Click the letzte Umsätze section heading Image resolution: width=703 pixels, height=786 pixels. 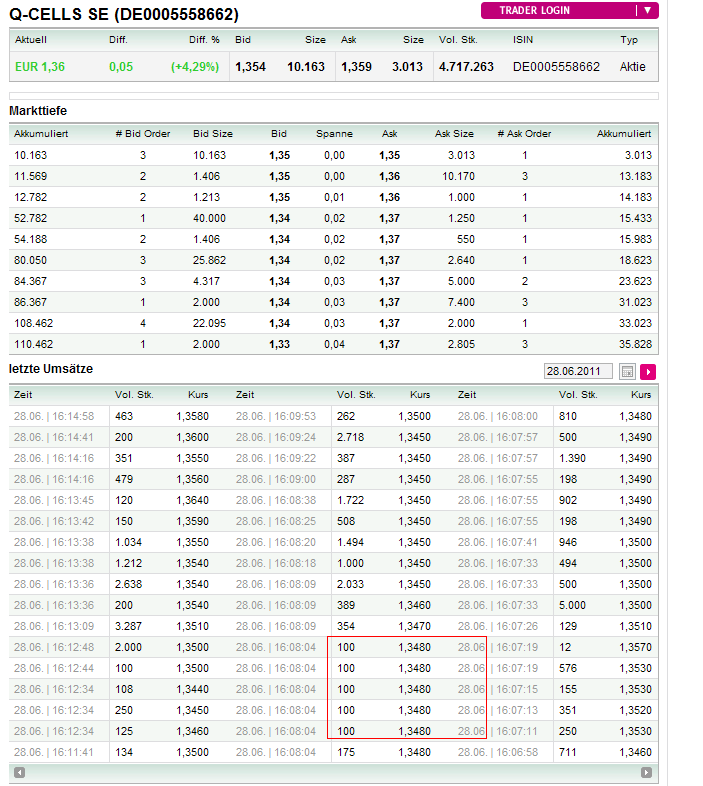(x=51, y=369)
